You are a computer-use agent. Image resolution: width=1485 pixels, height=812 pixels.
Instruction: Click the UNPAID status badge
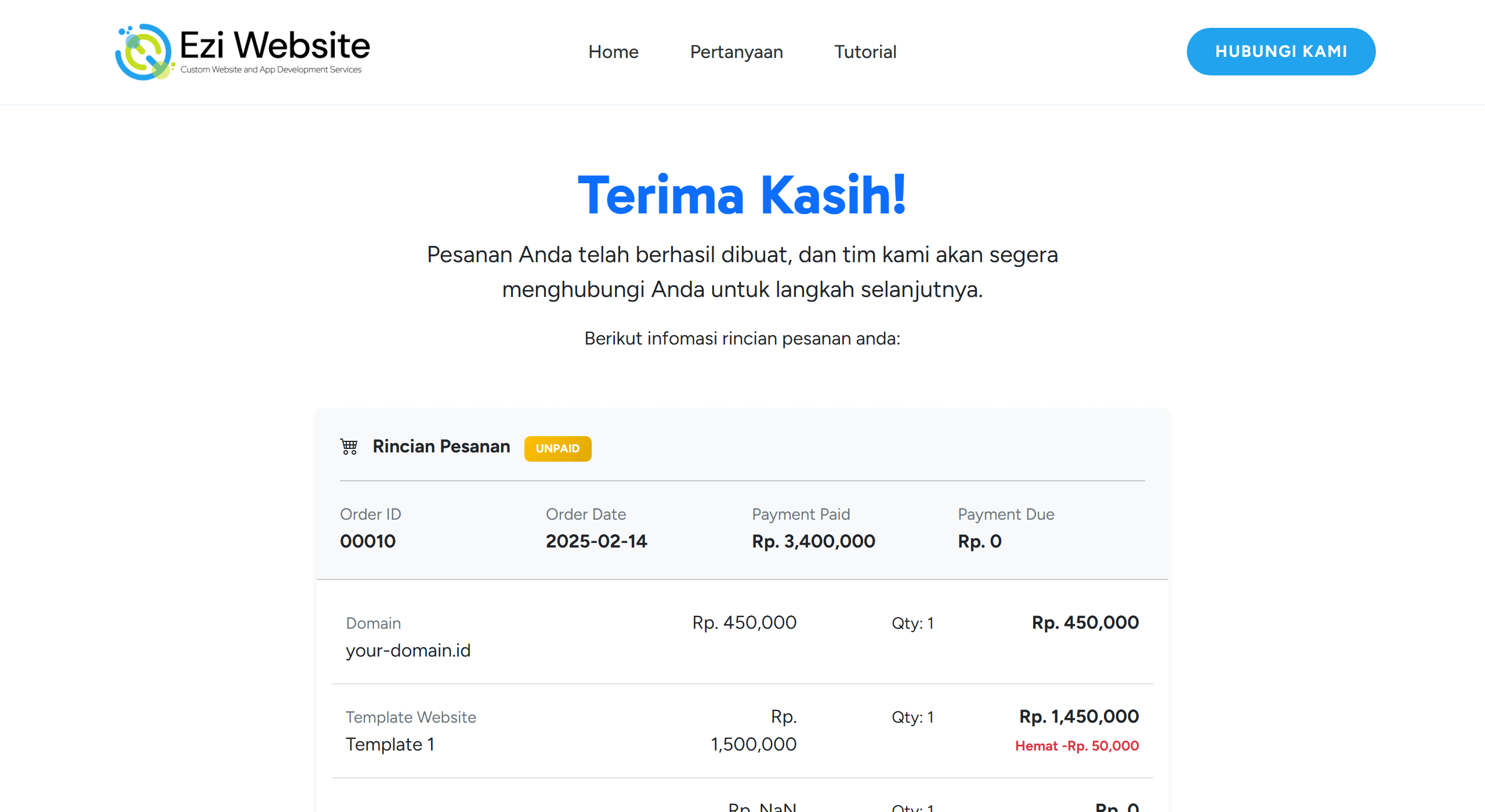click(x=557, y=448)
